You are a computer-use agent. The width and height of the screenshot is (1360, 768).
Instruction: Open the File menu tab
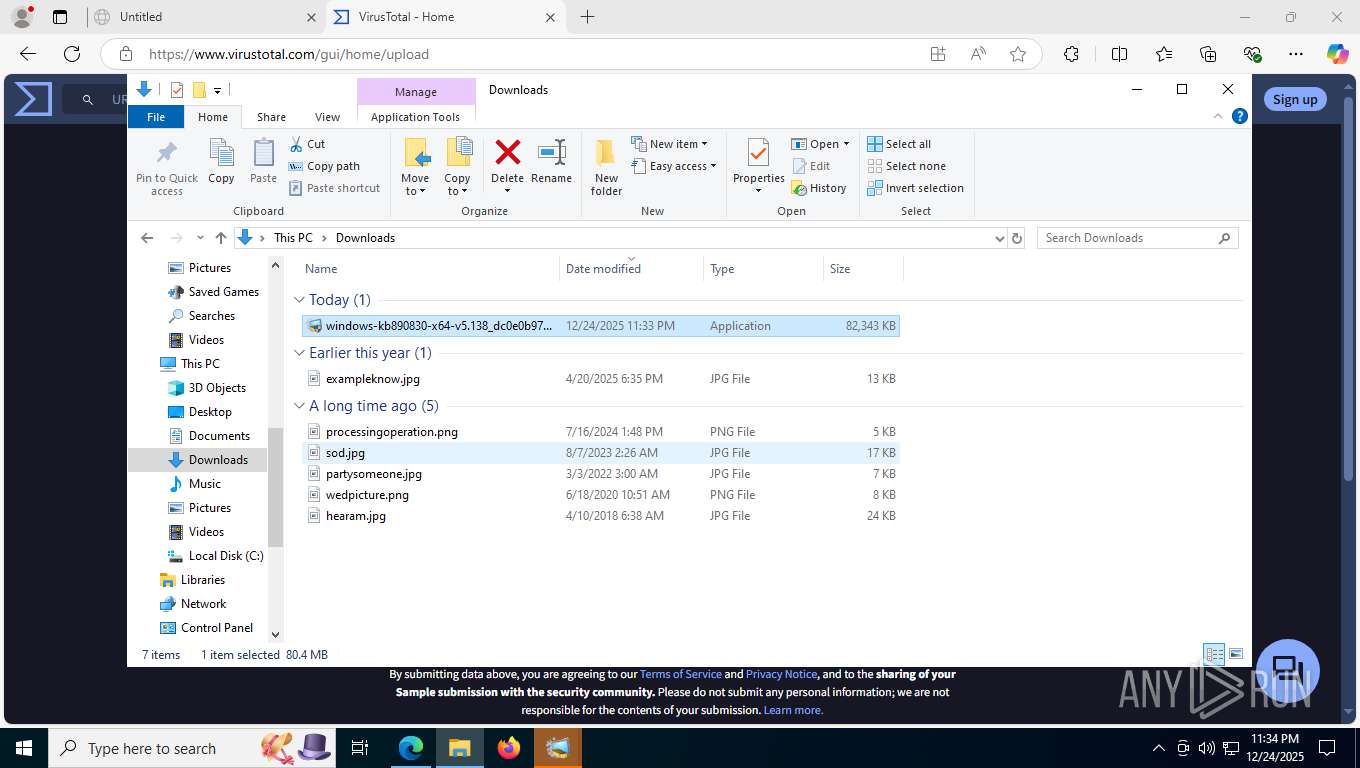(x=156, y=117)
